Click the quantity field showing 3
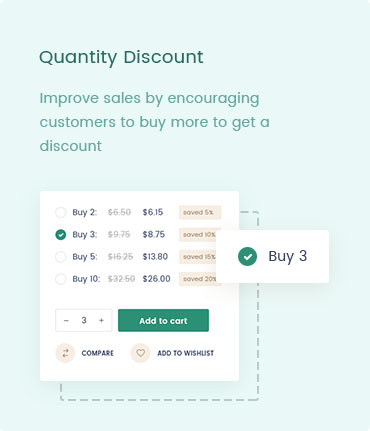 (x=84, y=320)
